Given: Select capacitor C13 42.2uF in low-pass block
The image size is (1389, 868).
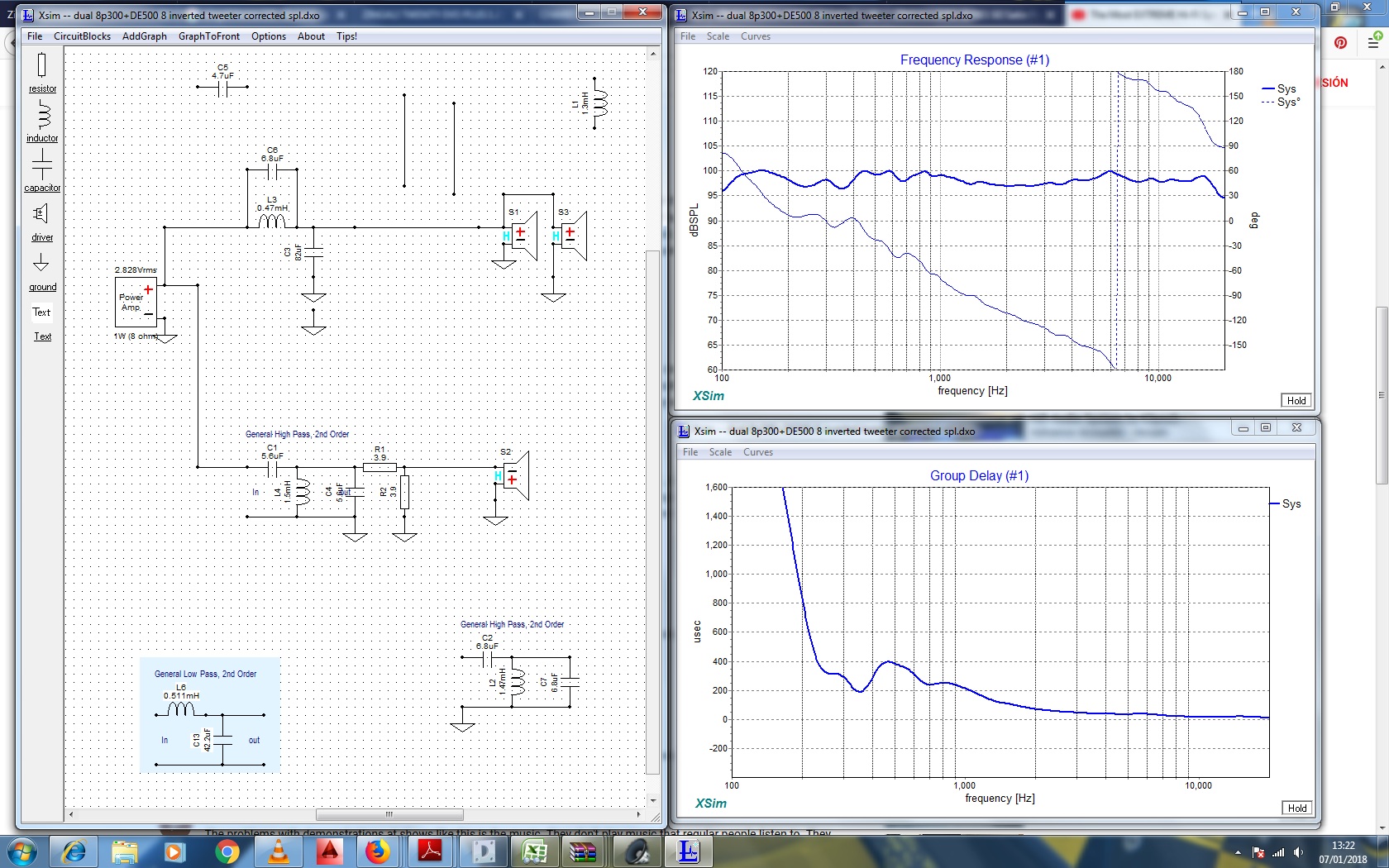Looking at the screenshot, I should (217, 739).
